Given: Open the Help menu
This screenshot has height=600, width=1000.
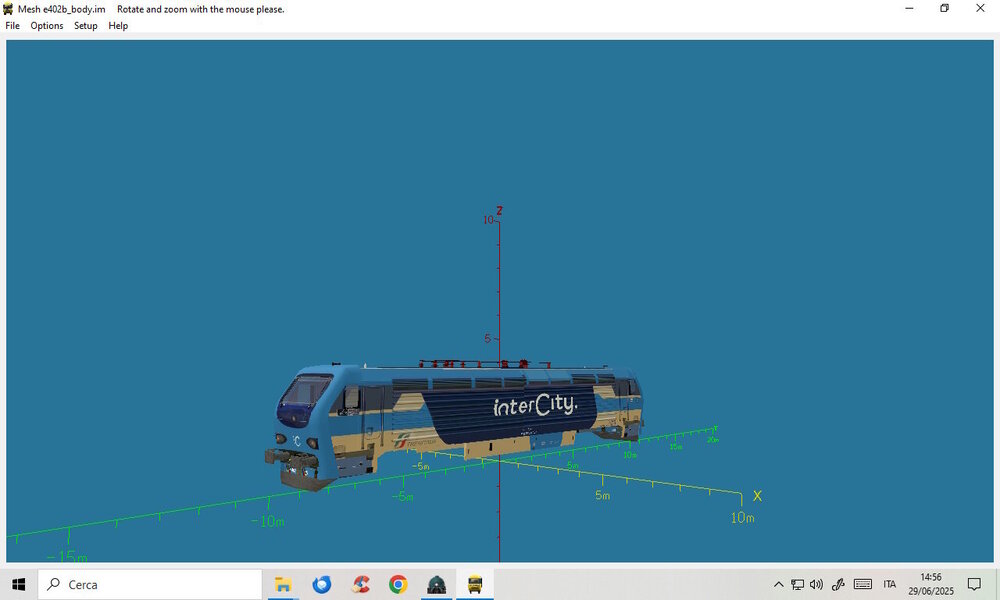Looking at the screenshot, I should click(x=118, y=26).
